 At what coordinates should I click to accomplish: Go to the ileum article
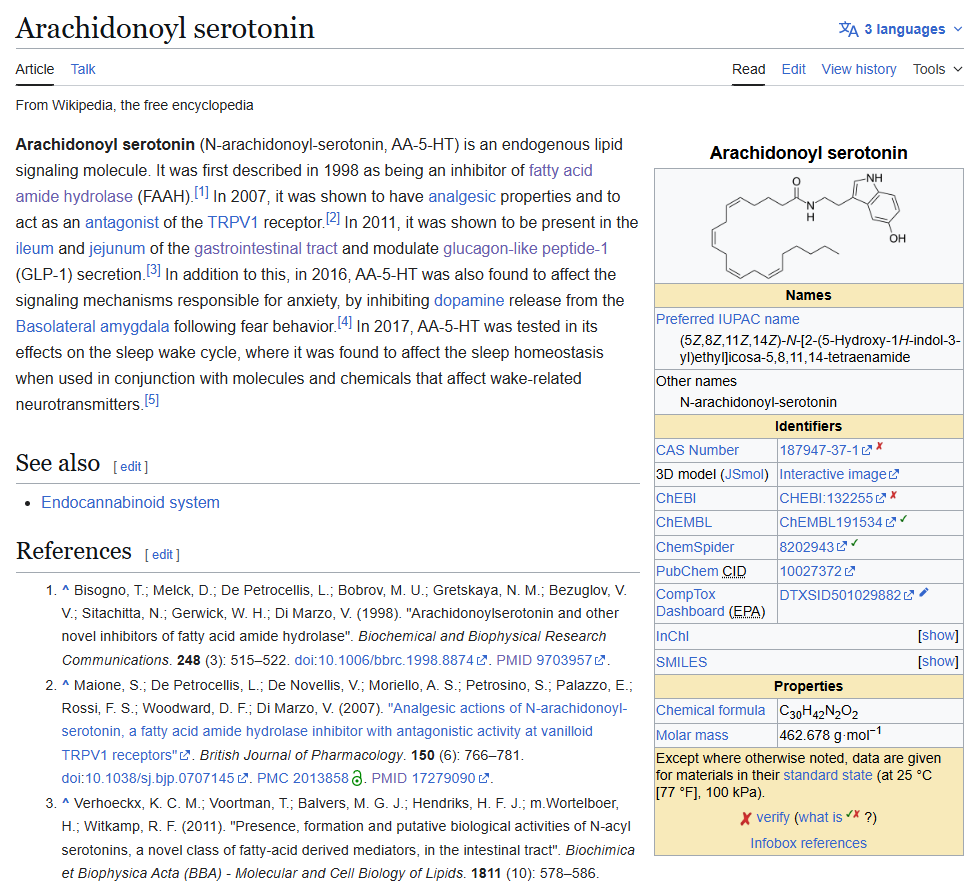34,249
